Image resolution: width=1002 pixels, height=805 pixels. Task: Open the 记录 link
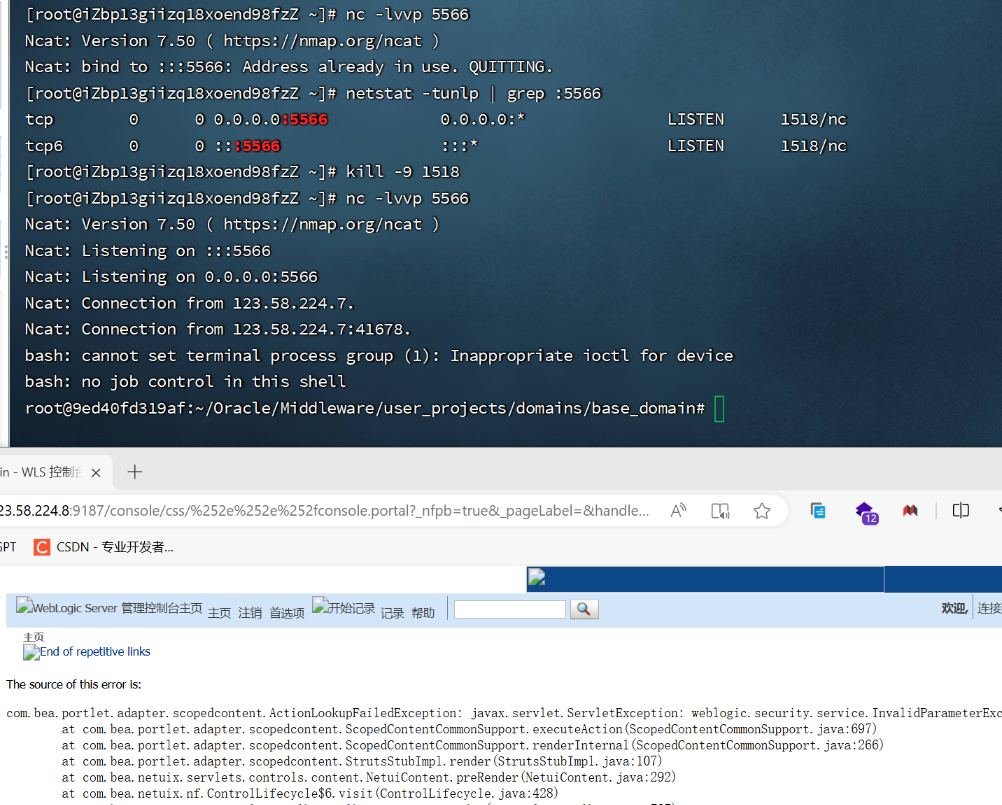392,613
